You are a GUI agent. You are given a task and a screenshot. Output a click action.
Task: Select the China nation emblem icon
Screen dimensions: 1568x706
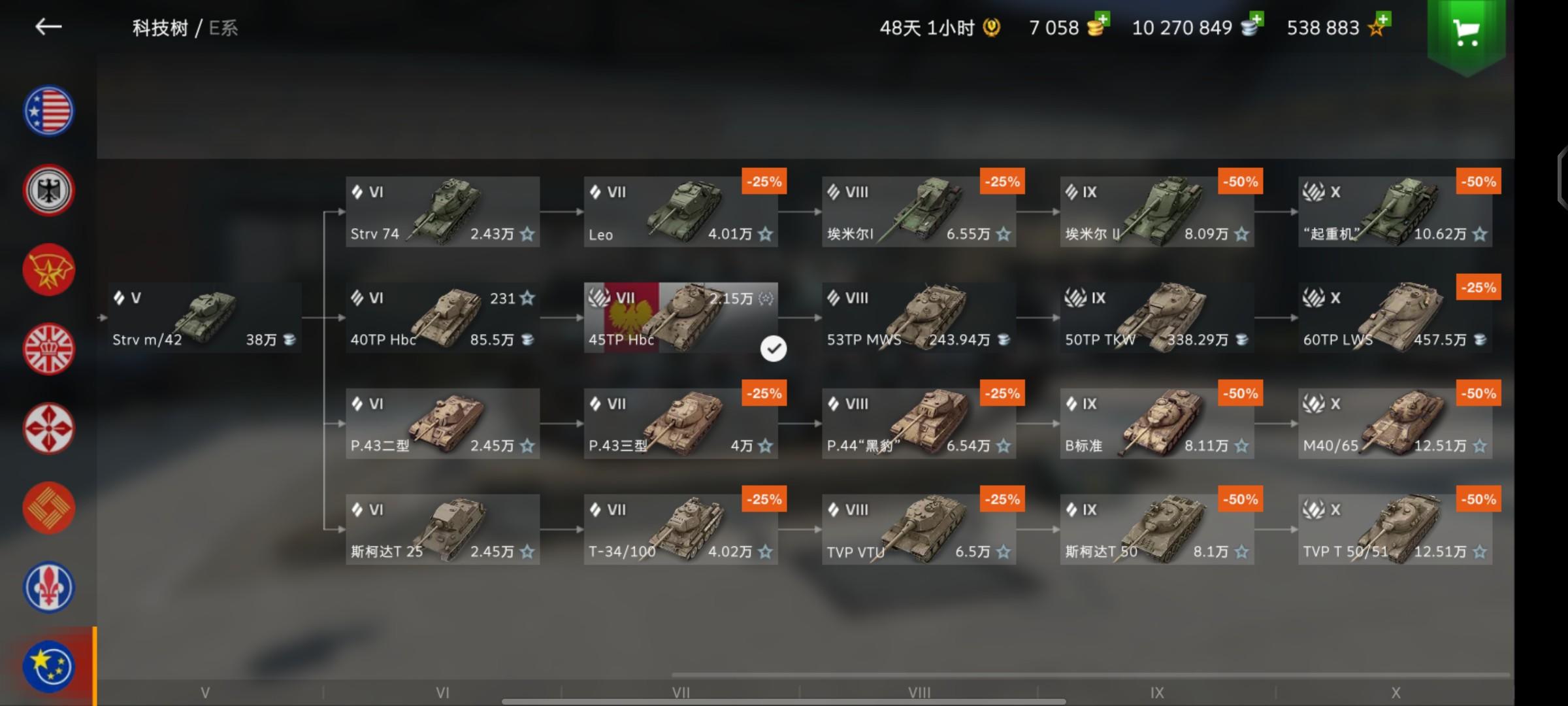point(49,508)
